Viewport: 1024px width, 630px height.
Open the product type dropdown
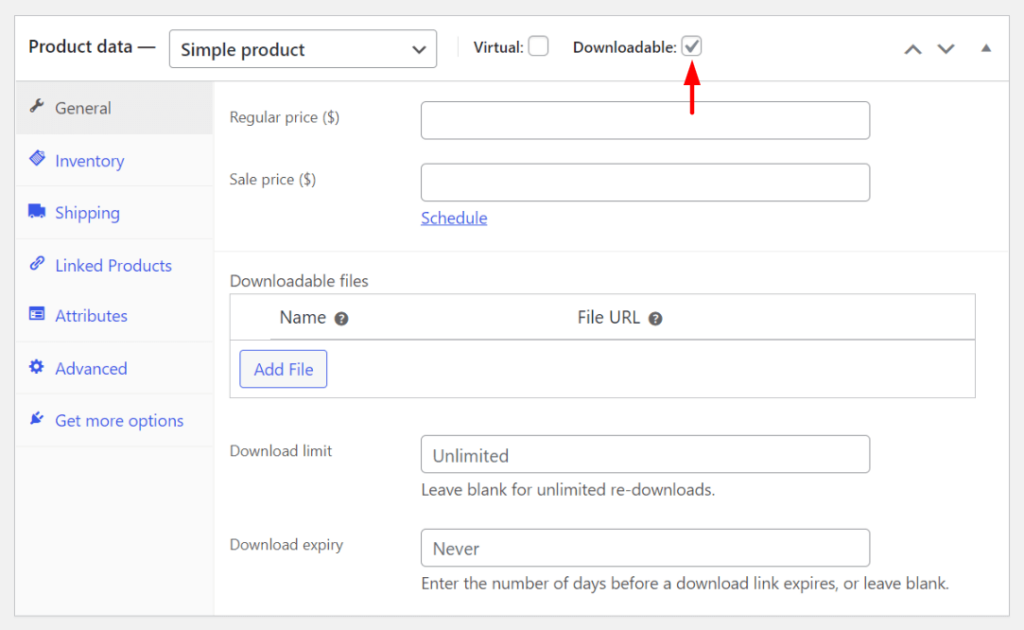click(303, 49)
